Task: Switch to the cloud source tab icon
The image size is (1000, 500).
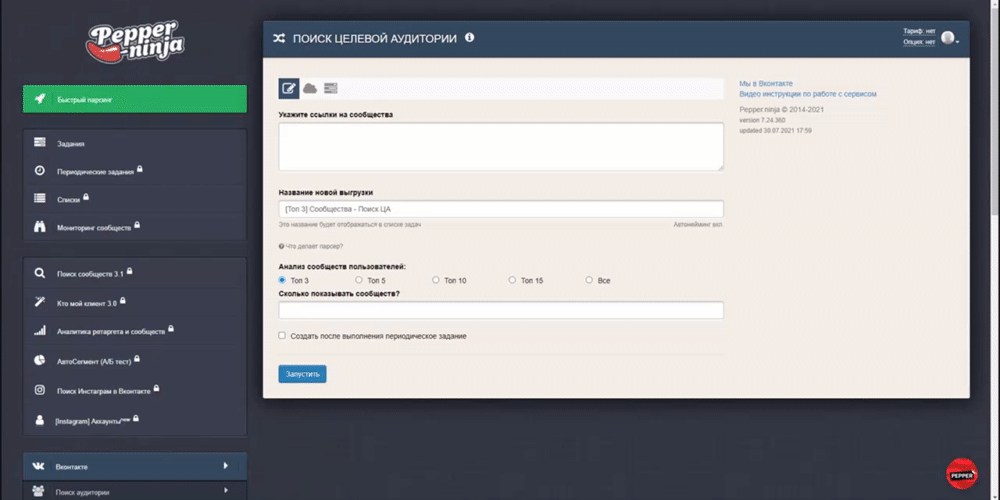Action: click(x=310, y=89)
